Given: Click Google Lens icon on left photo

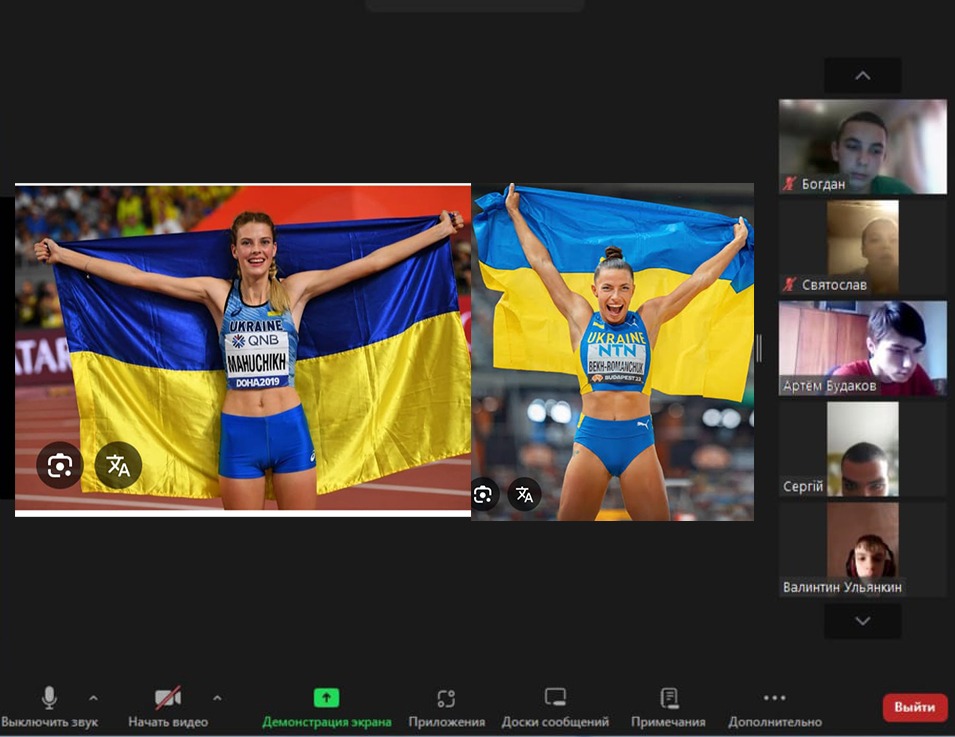Looking at the screenshot, I should 59,465.
